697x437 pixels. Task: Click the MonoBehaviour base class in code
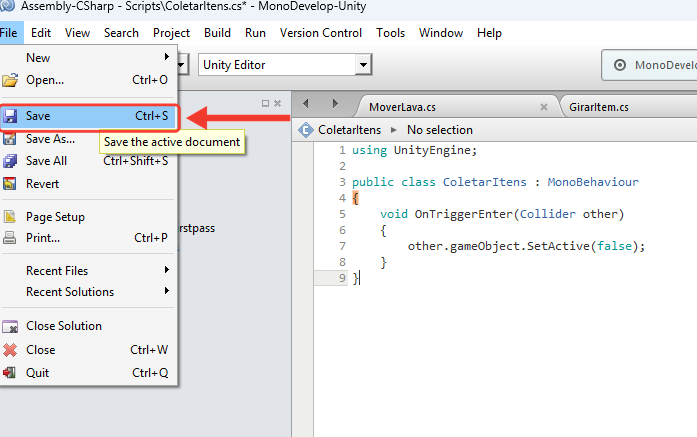pos(593,182)
